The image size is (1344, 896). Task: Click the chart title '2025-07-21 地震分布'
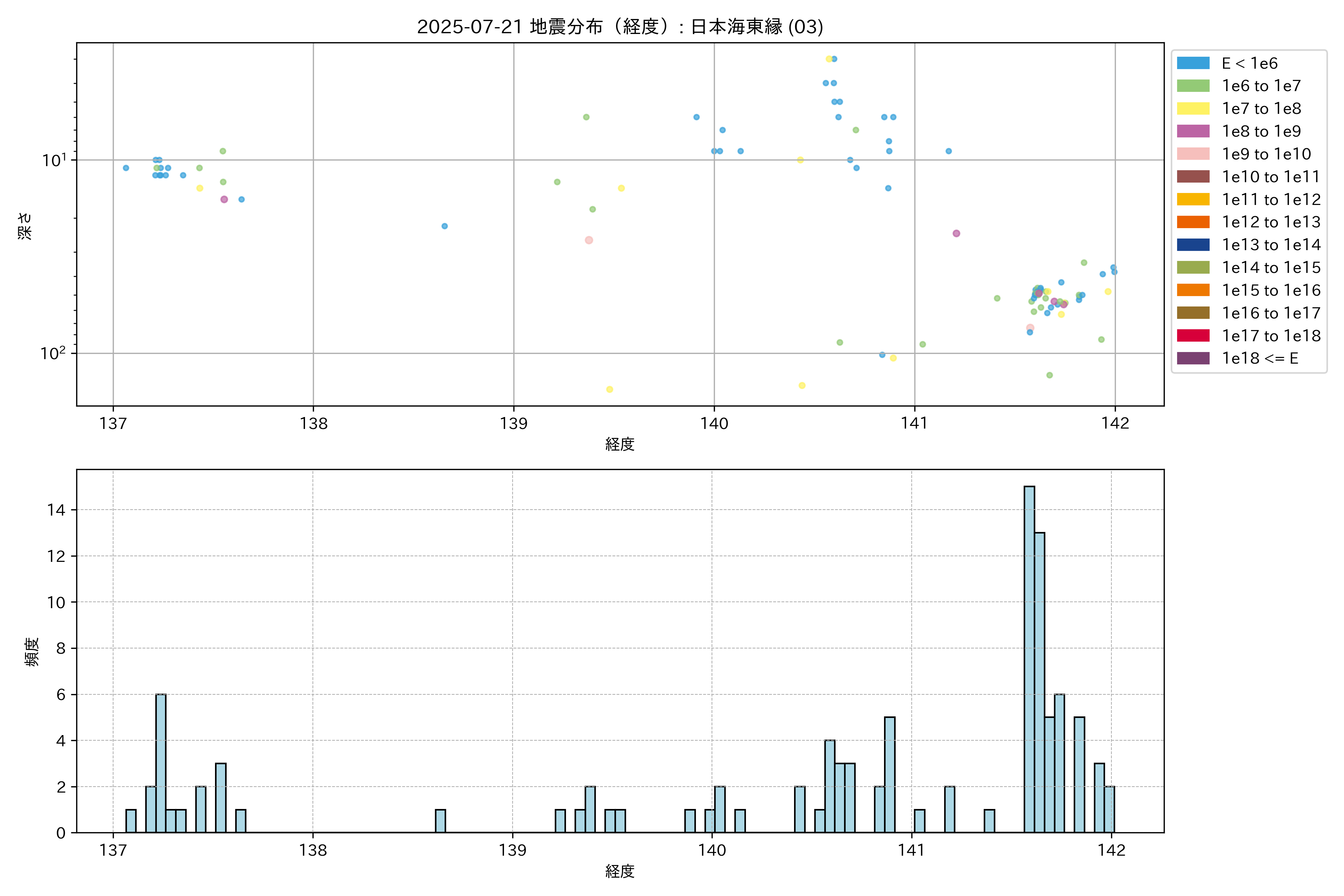(x=619, y=27)
